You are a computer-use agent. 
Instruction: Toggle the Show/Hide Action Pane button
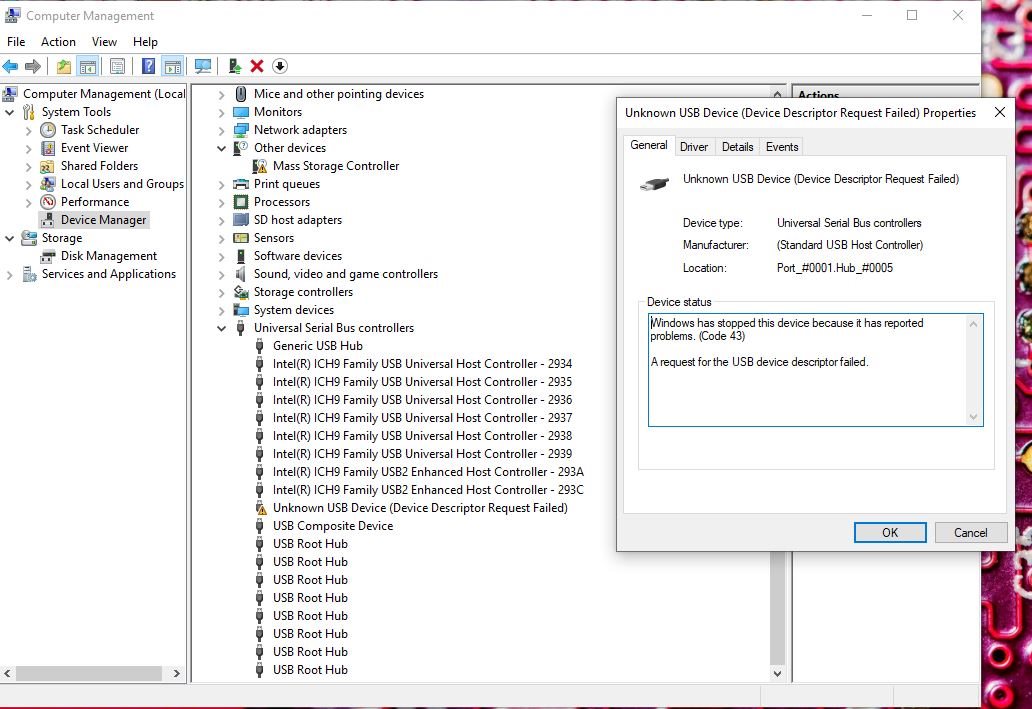pyautogui.click(x=172, y=66)
